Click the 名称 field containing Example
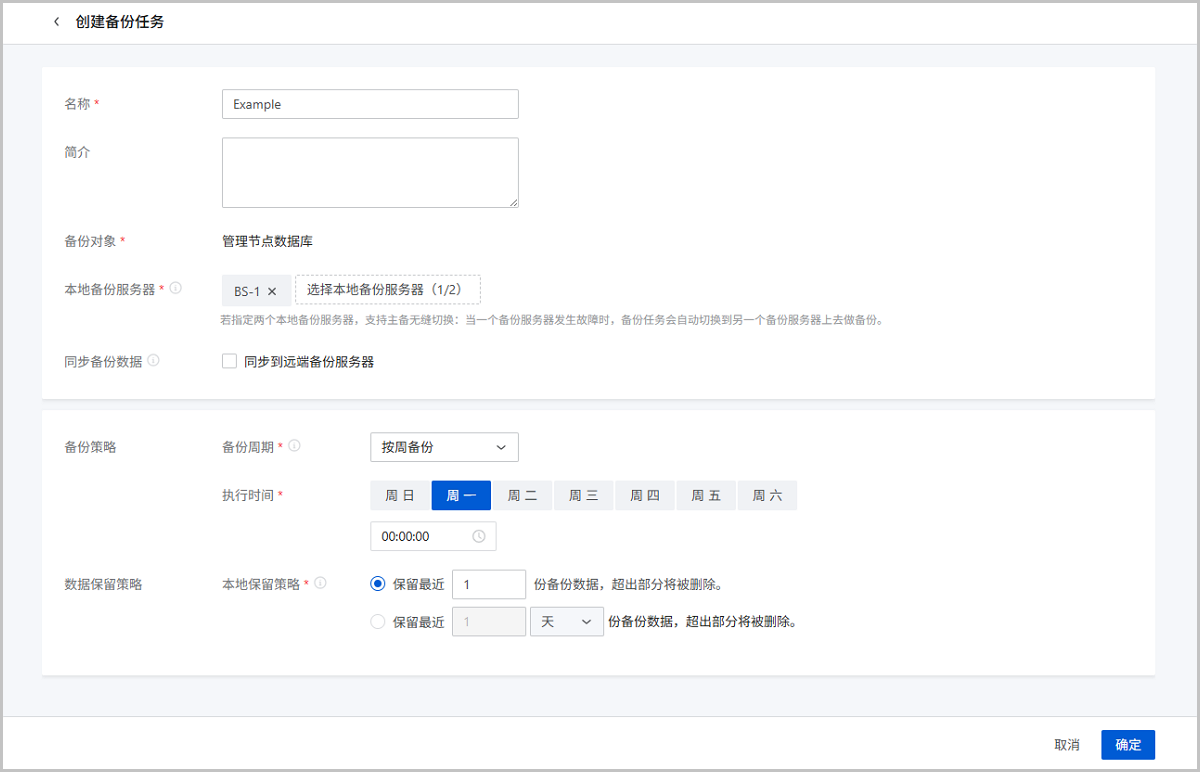The image size is (1200, 772). point(370,104)
